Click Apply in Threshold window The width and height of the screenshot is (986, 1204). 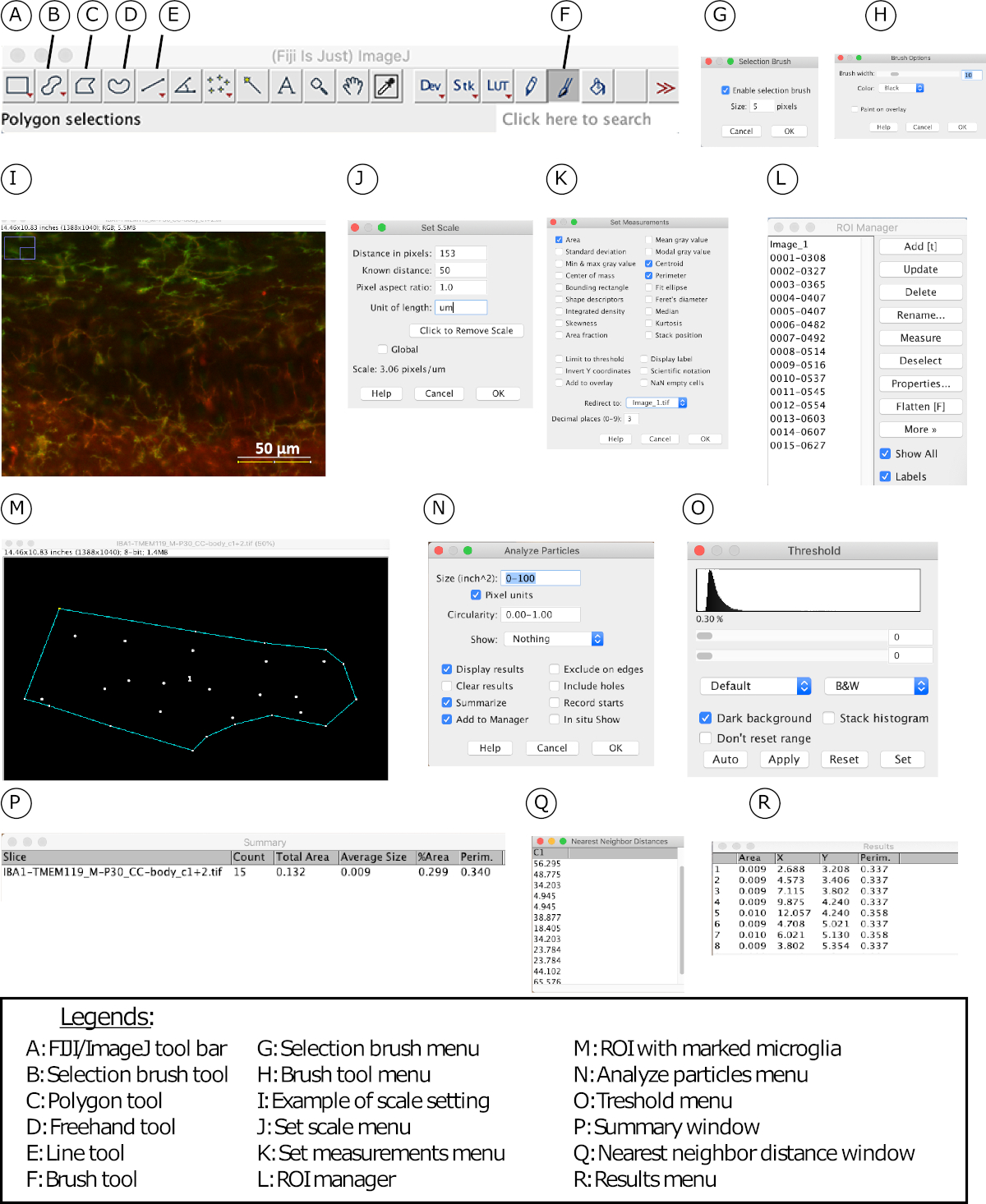click(x=784, y=760)
